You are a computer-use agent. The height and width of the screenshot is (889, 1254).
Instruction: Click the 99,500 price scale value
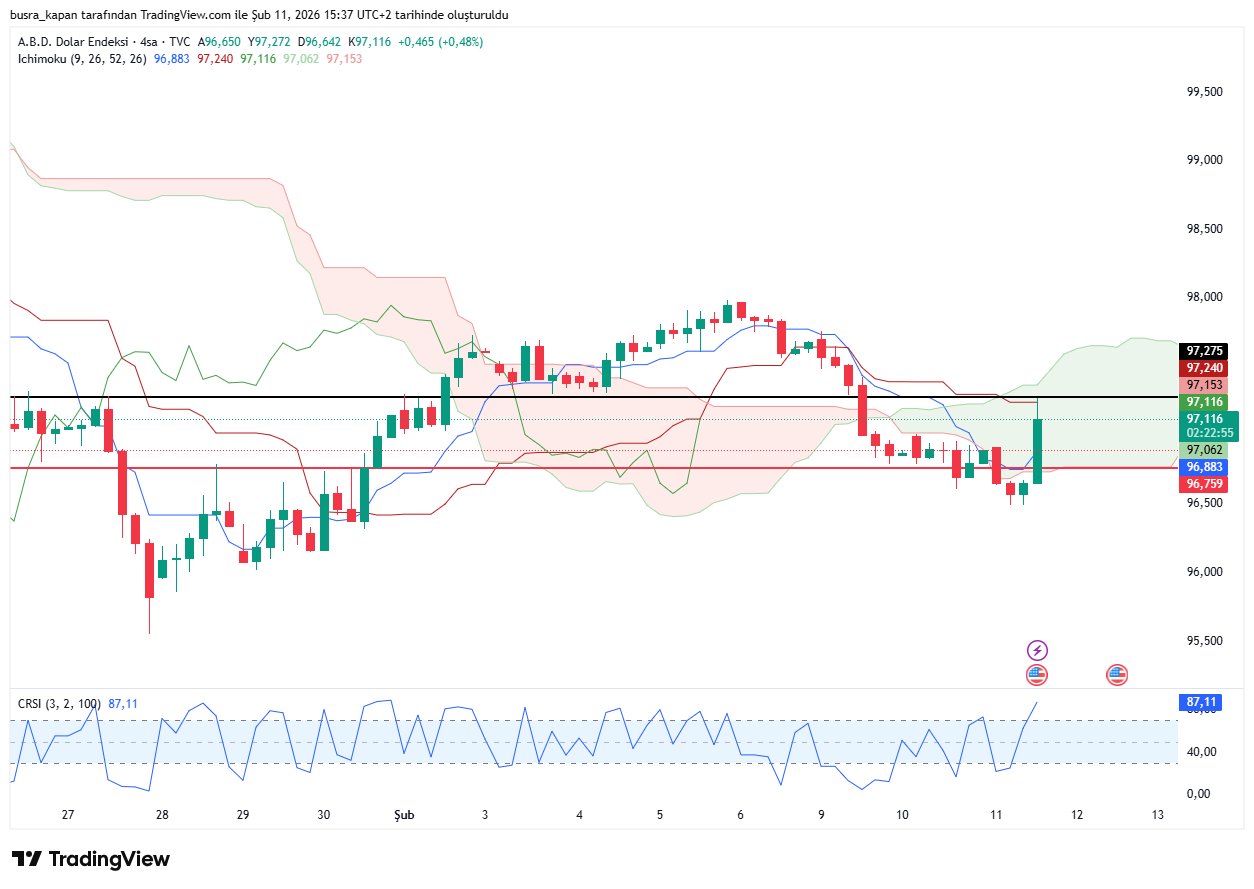click(x=1204, y=91)
